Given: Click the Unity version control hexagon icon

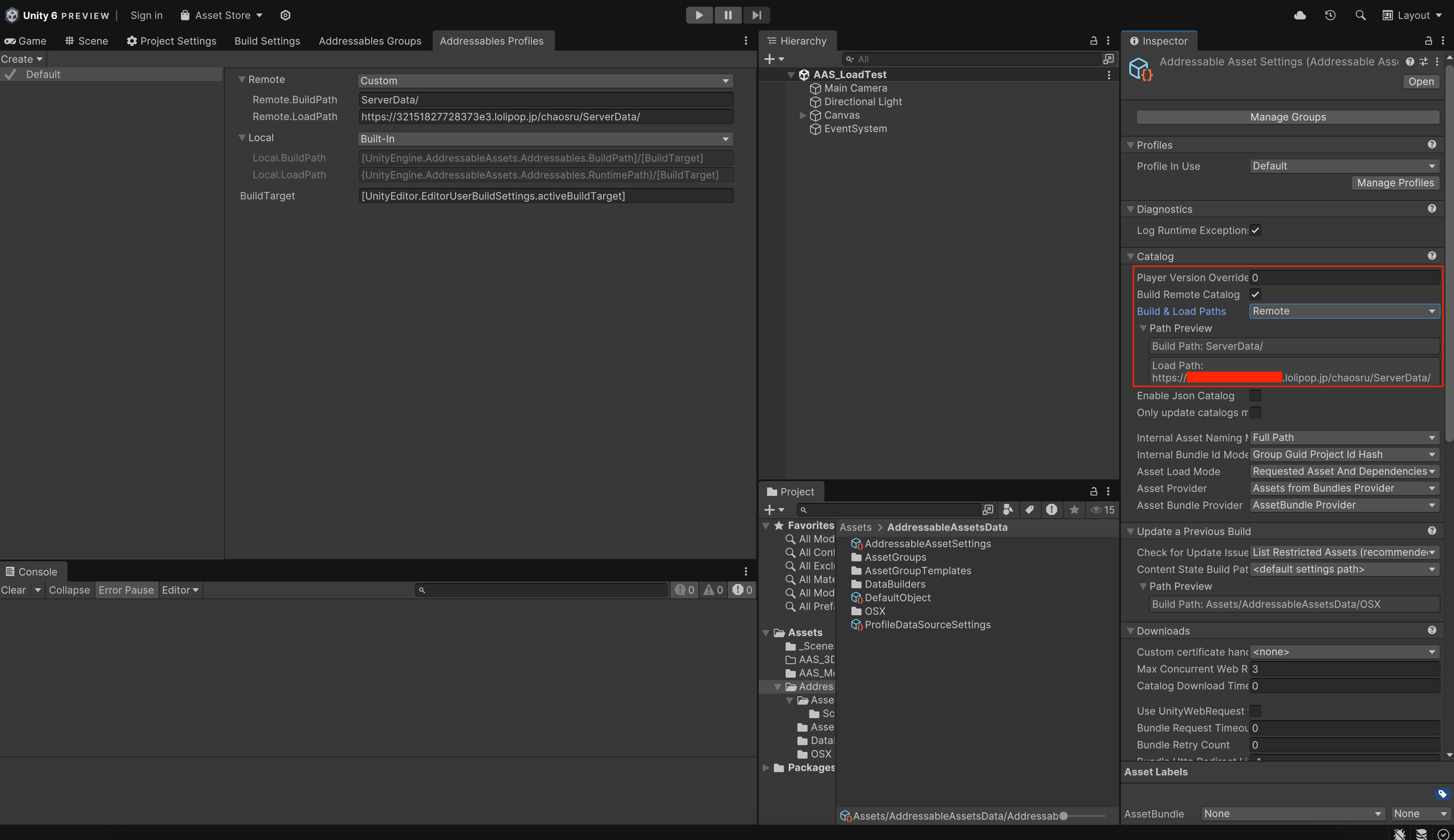Looking at the screenshot, I should pos(285,15).
